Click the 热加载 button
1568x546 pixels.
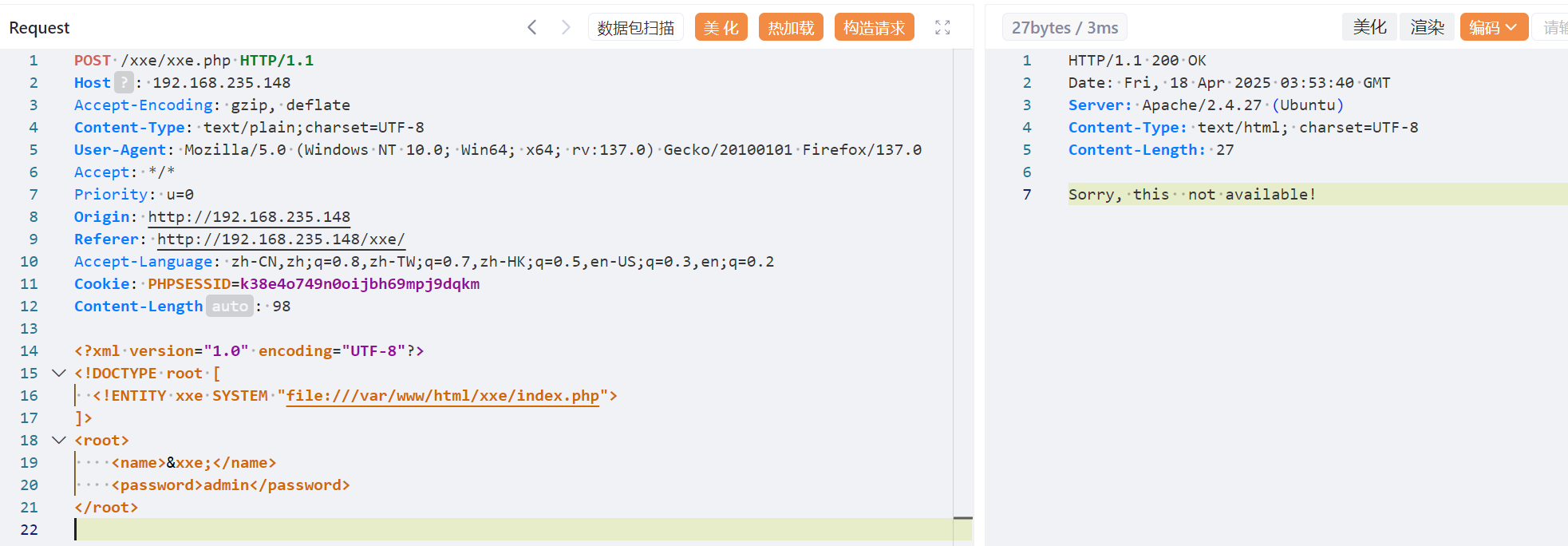click(791, 27)
